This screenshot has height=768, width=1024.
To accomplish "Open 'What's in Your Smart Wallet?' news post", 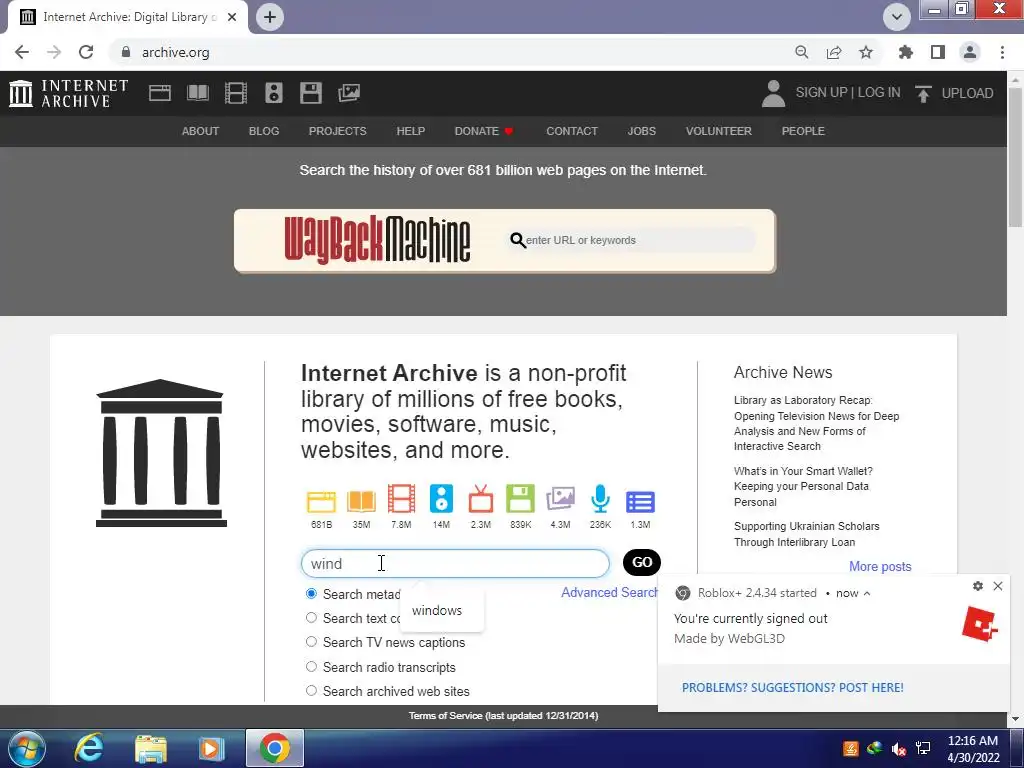I will [803, 487].
